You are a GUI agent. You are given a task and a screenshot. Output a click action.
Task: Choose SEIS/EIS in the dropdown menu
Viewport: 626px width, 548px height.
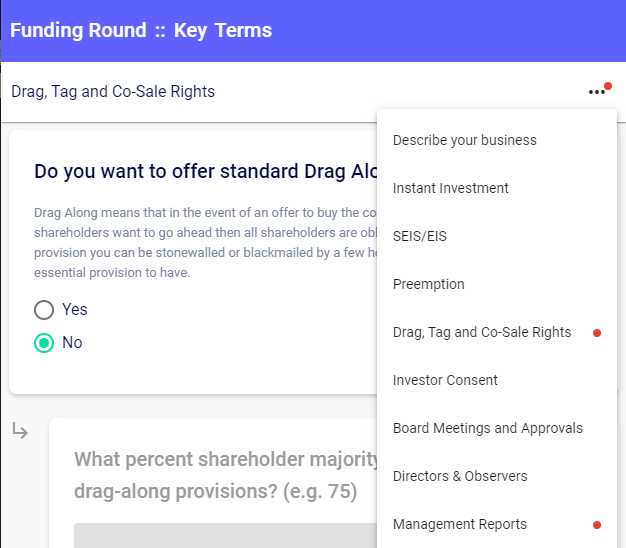coord(421,236)
